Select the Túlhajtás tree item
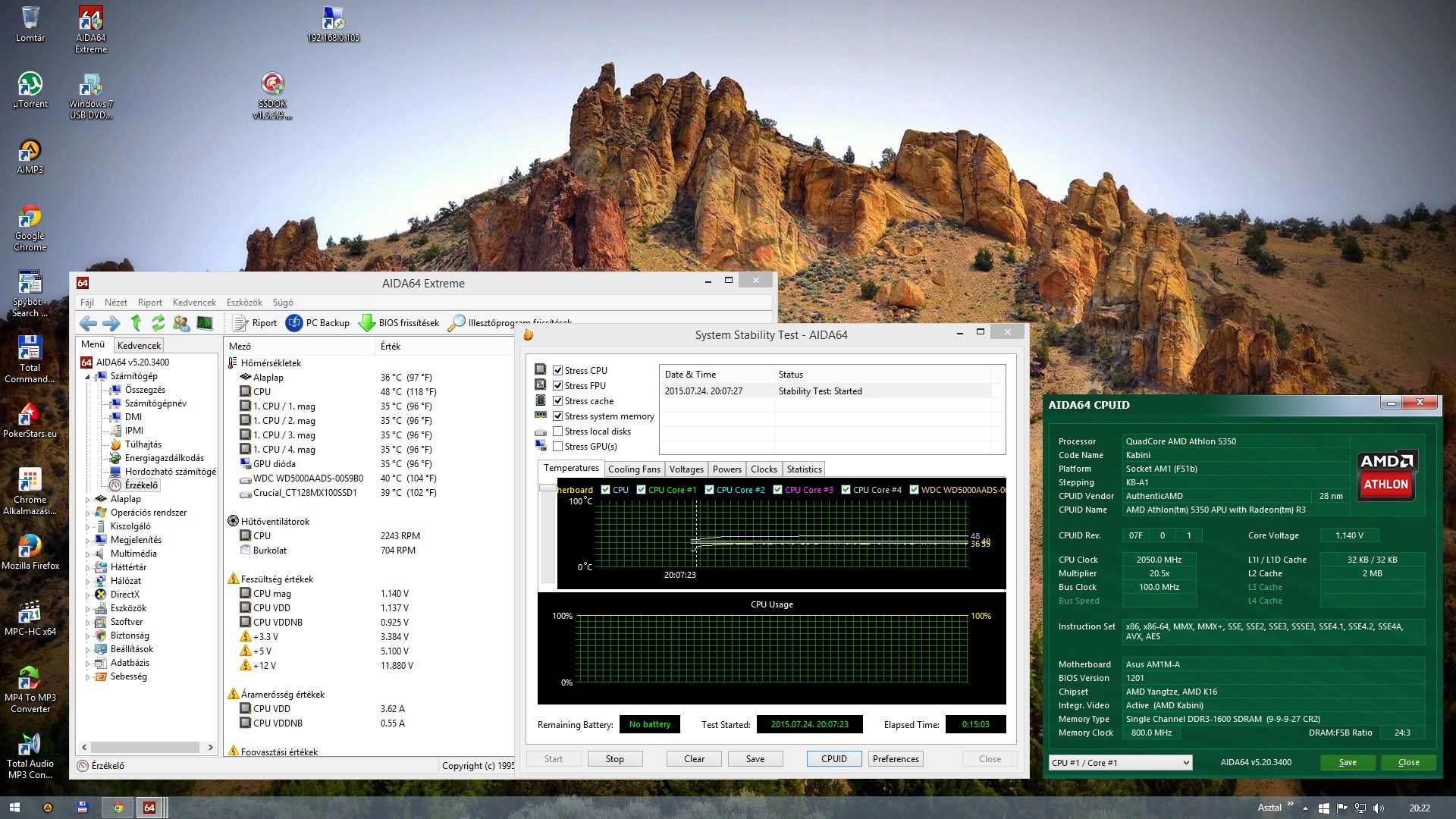 point(143,445)
